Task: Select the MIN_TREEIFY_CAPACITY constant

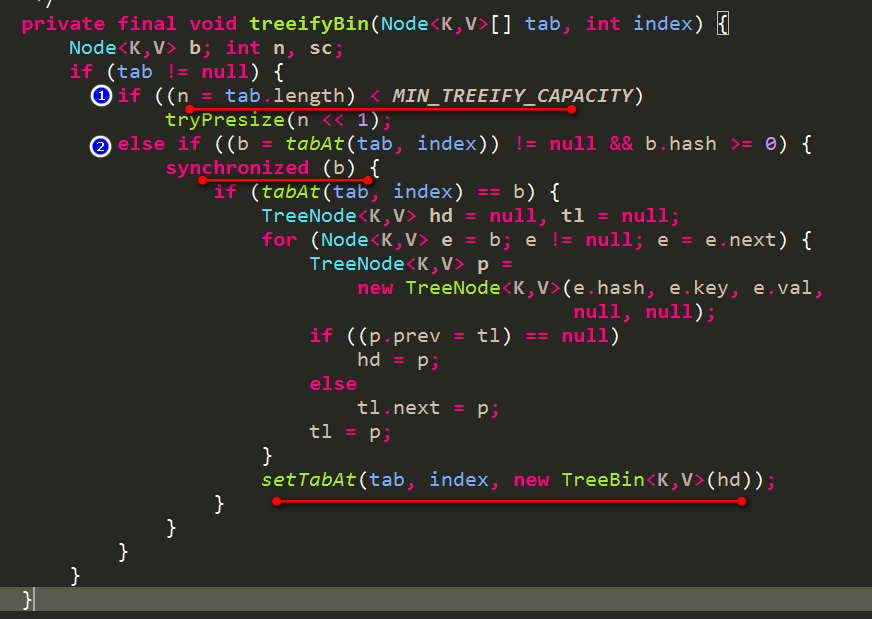Action: pyautogui.click(x=513, y=96)
